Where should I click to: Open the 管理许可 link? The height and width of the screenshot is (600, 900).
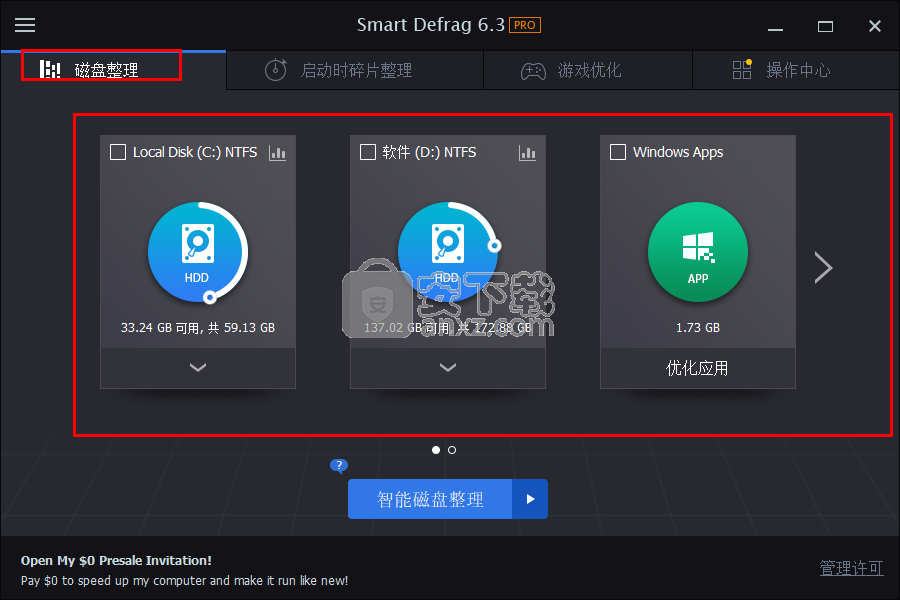tap(851, 568)
